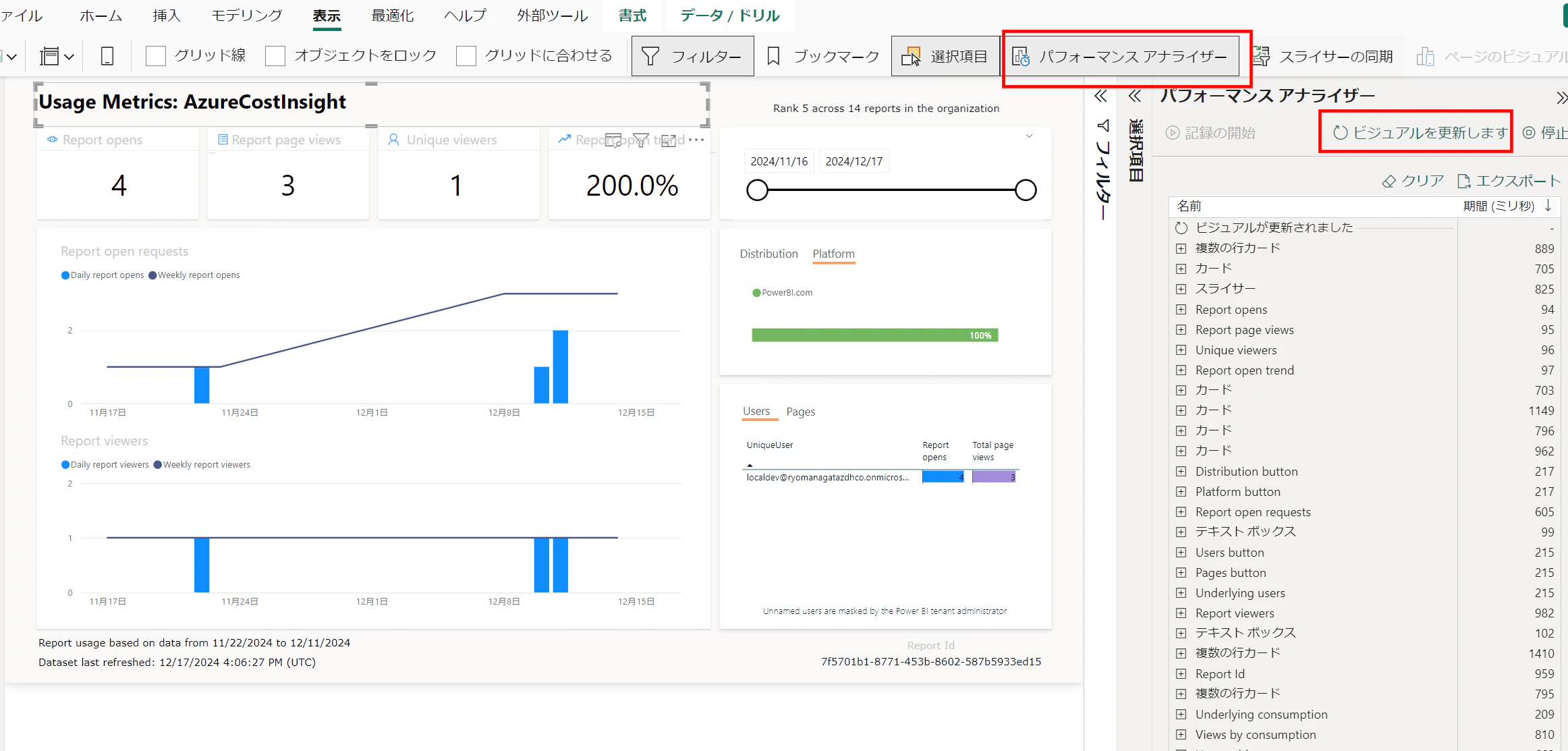Open the Selection pane button
Screen dimensions: 1568x751
click(945, 57)
